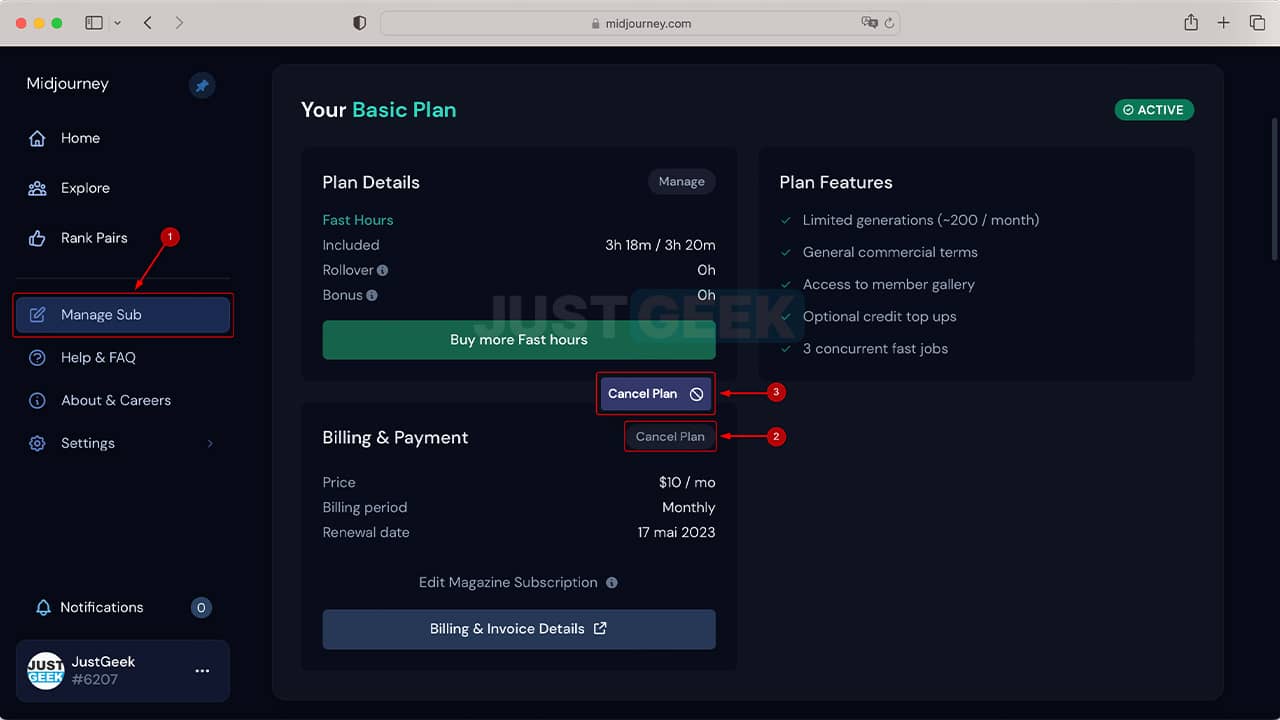Click the midjourney.com address bar
This screenshot has width=1280, height=720.
(640, 23)
